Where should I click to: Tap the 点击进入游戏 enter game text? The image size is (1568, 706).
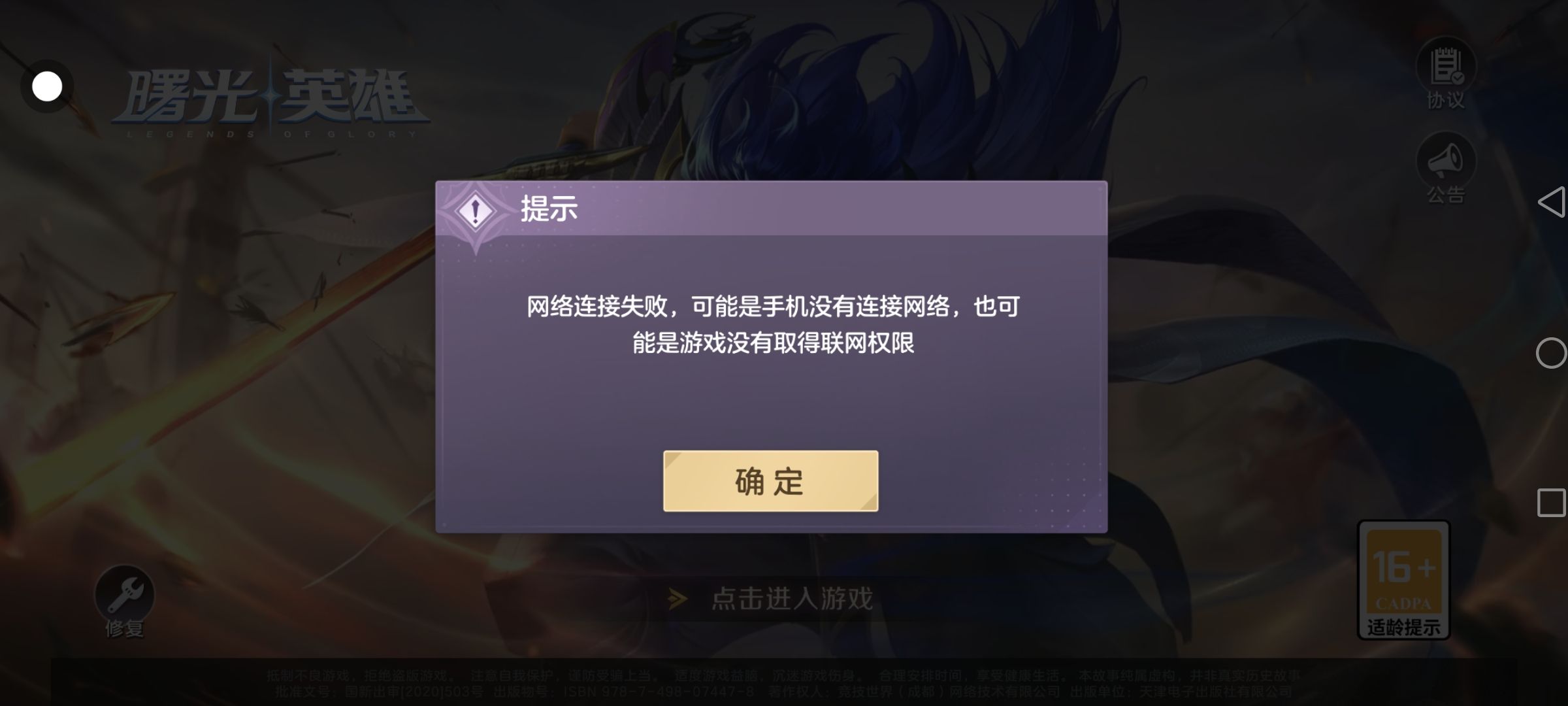coord(792,598)
